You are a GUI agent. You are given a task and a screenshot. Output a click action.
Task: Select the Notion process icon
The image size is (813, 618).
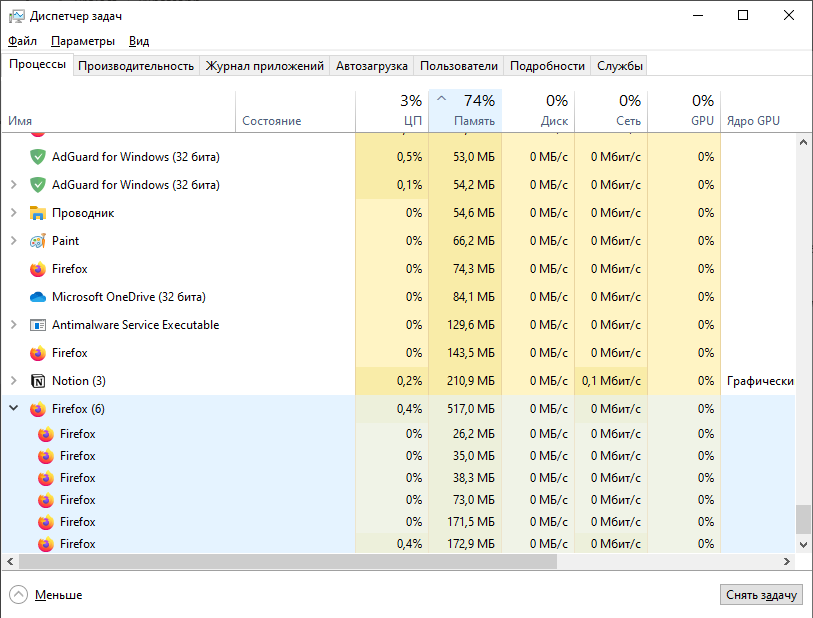point(40,380)
